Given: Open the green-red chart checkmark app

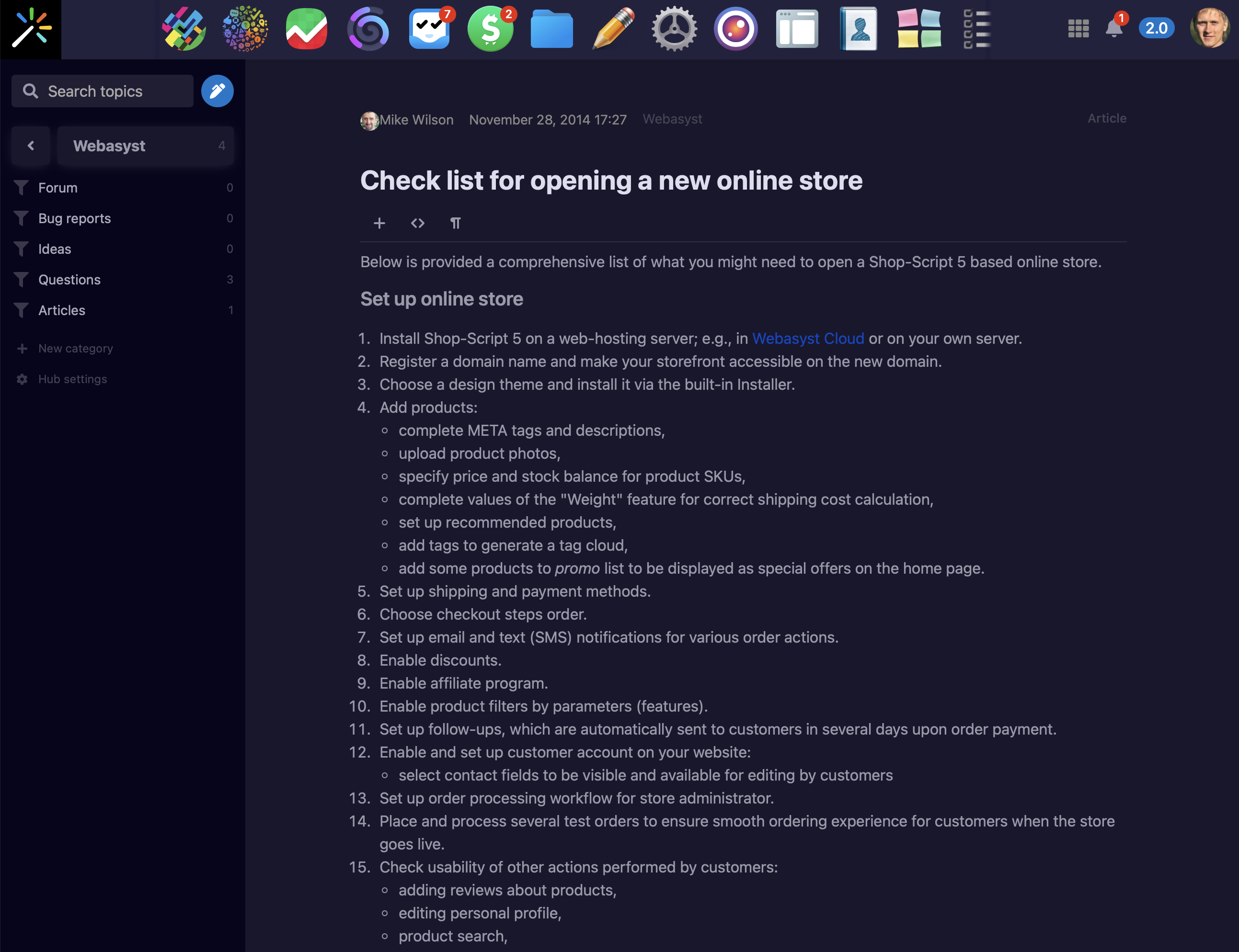Looking at the screenshot, I should tap(306, 28).
